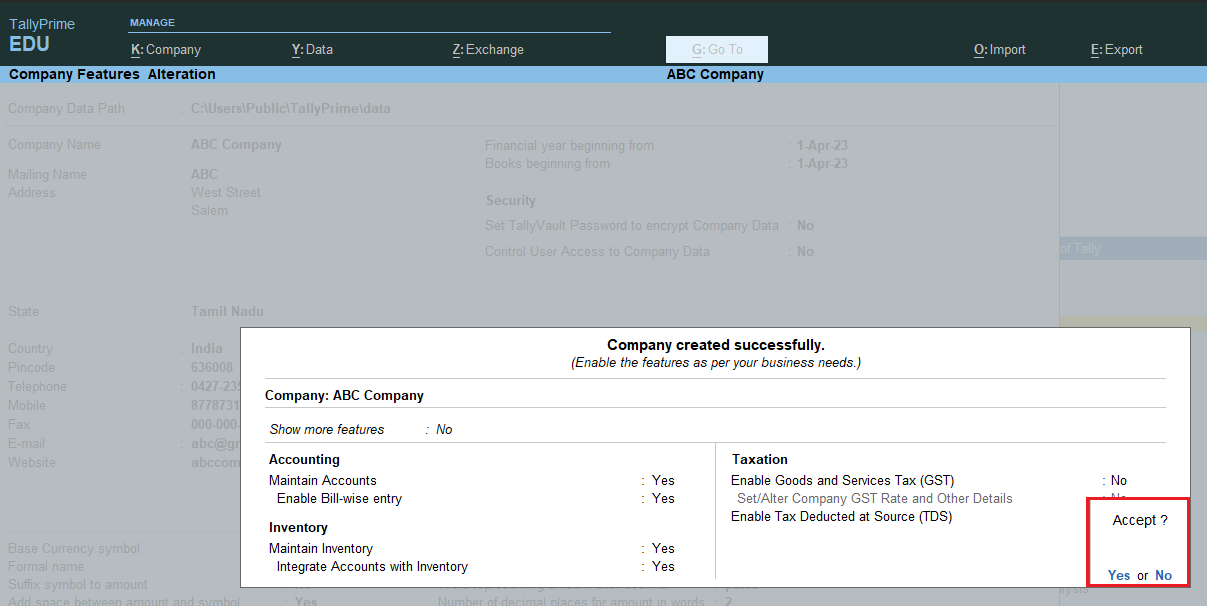Open the Z: Exchange menu
Image resolution: width=1207 pixels, height=606 pixels.
click(x=488, y=48)
